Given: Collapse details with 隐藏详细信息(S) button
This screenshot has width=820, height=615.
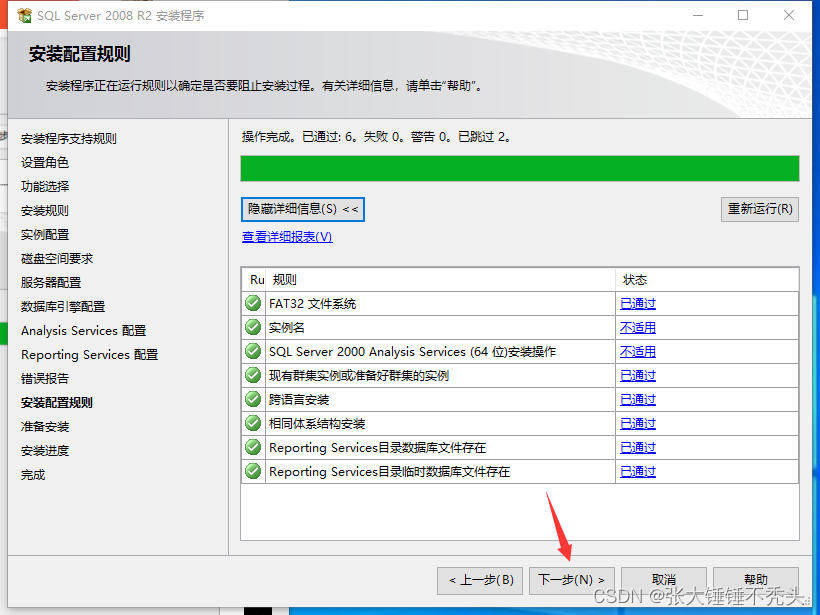Looking at the screenshot, I should tap(303, 209).
